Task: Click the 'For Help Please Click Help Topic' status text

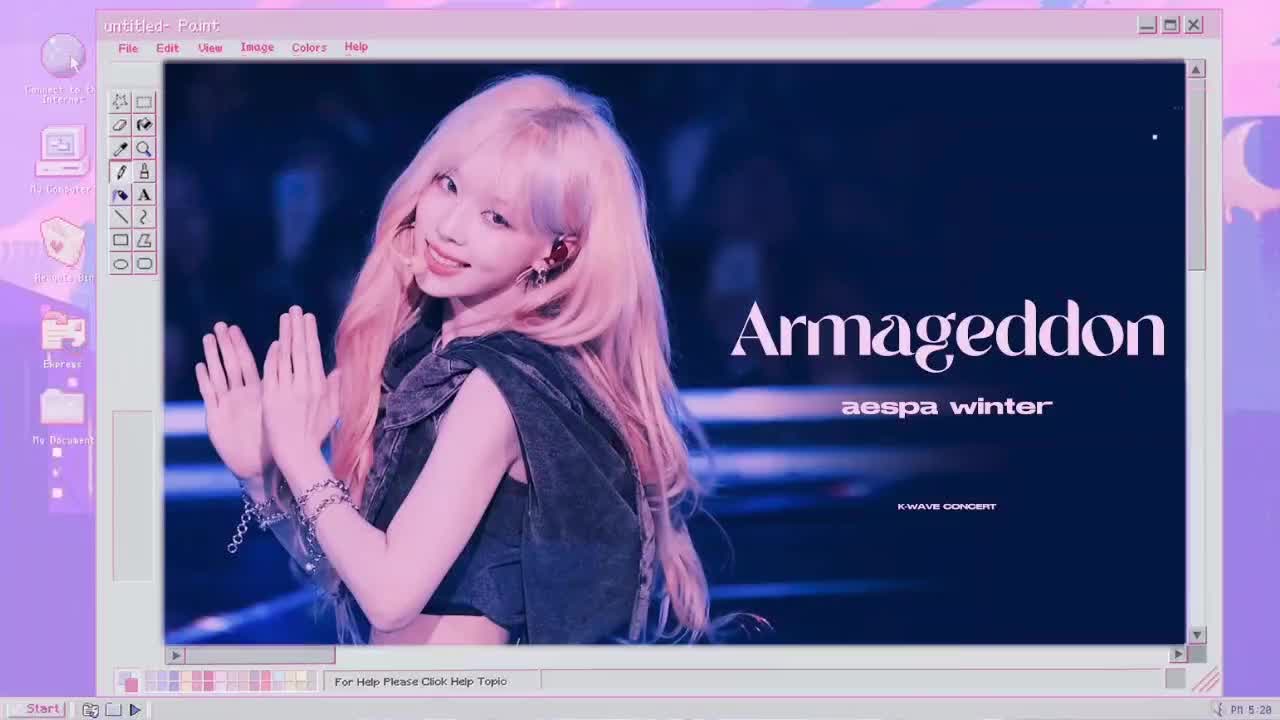Action: 421,682
